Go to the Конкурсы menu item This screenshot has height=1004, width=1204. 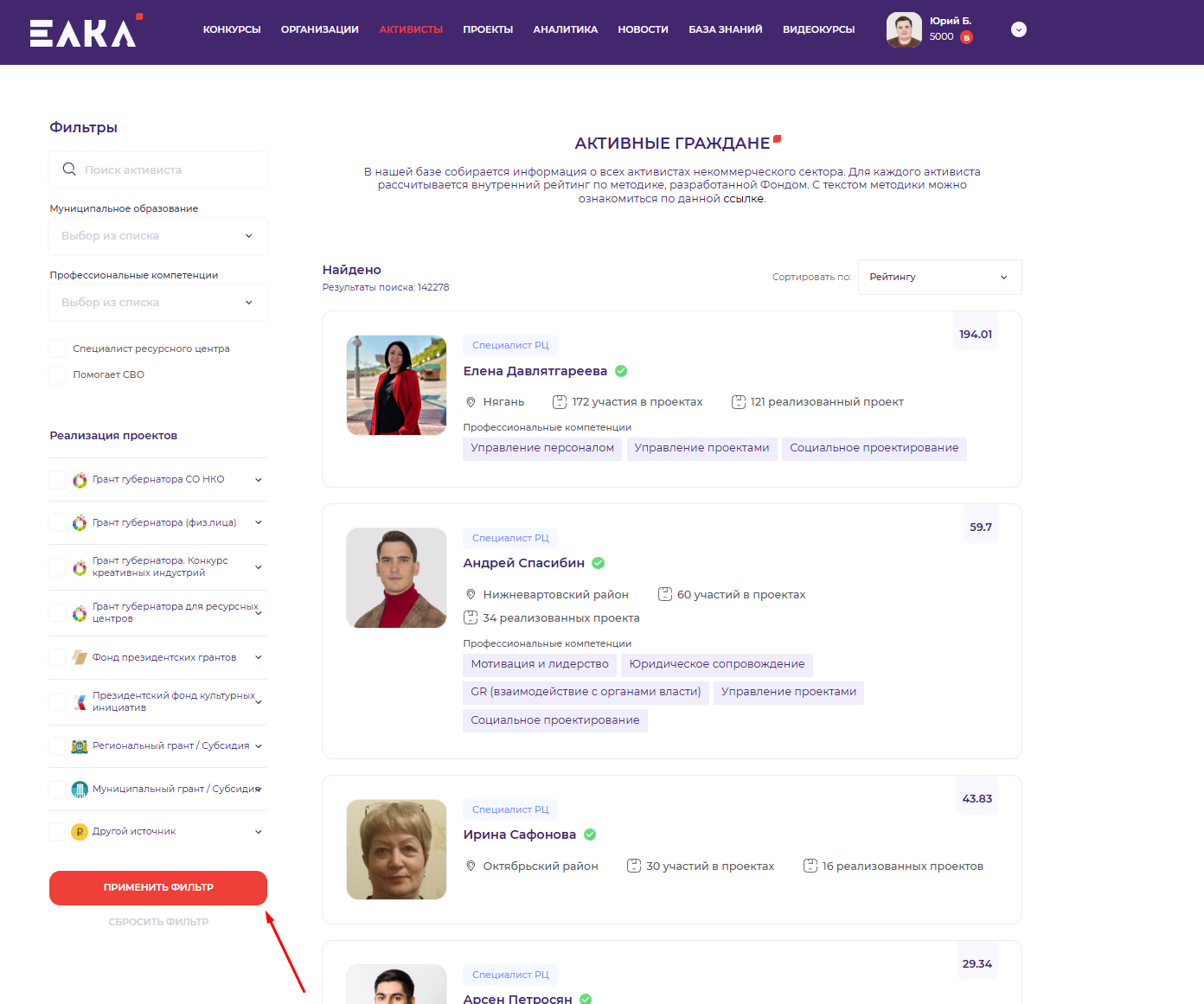pyautogui.click(x=232, y=29)
